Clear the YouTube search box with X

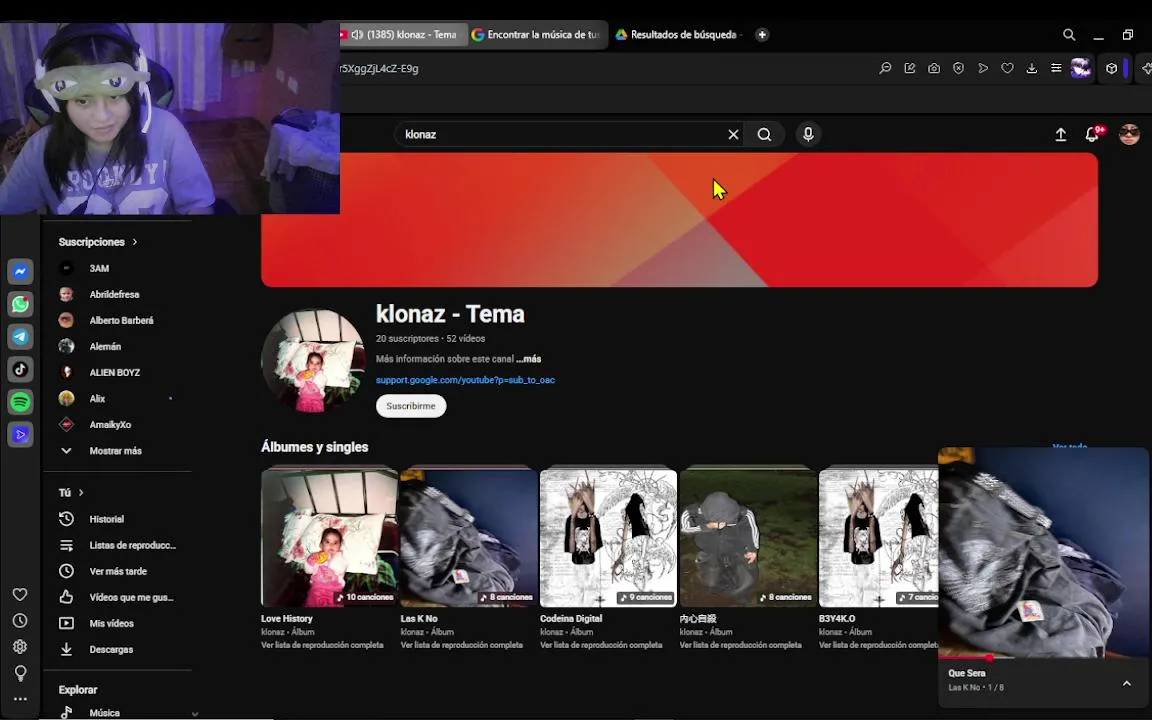tap(733, 134)
